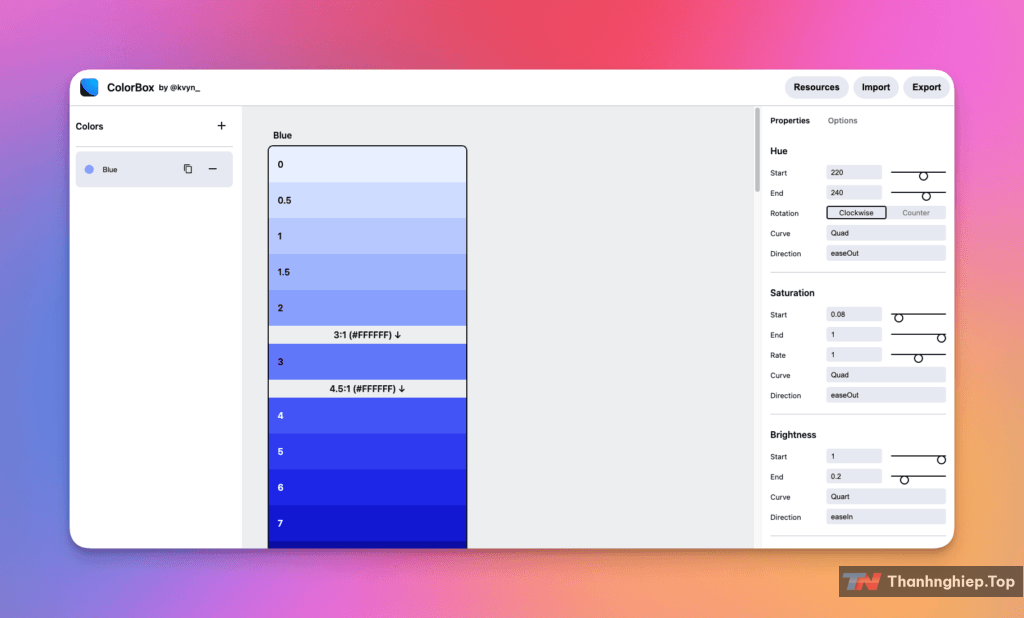This screenshot has width=1024, height=618.
Task: Click the Brightness End input field
Action: (854, 476)
